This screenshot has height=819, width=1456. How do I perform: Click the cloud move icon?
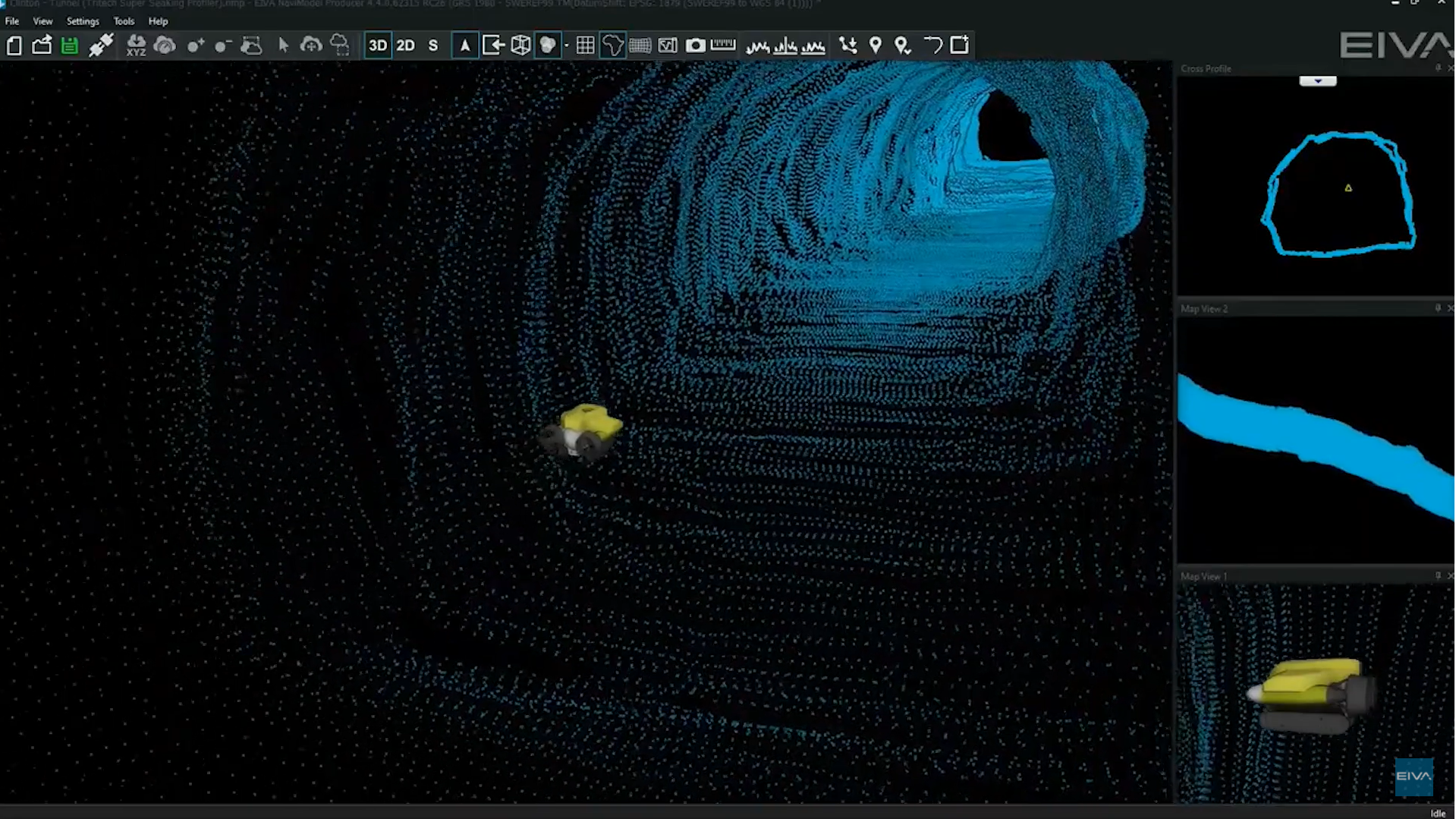click(x=311, y=46)
